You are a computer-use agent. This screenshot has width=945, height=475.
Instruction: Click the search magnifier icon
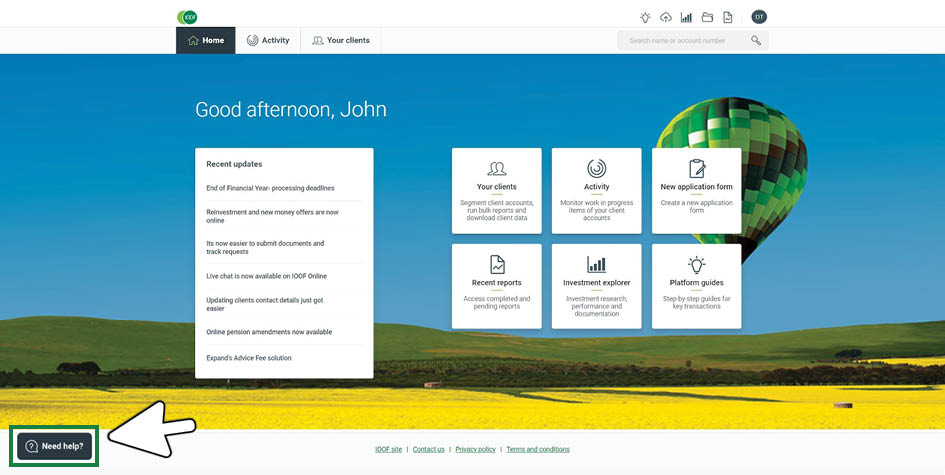(756, 41)
